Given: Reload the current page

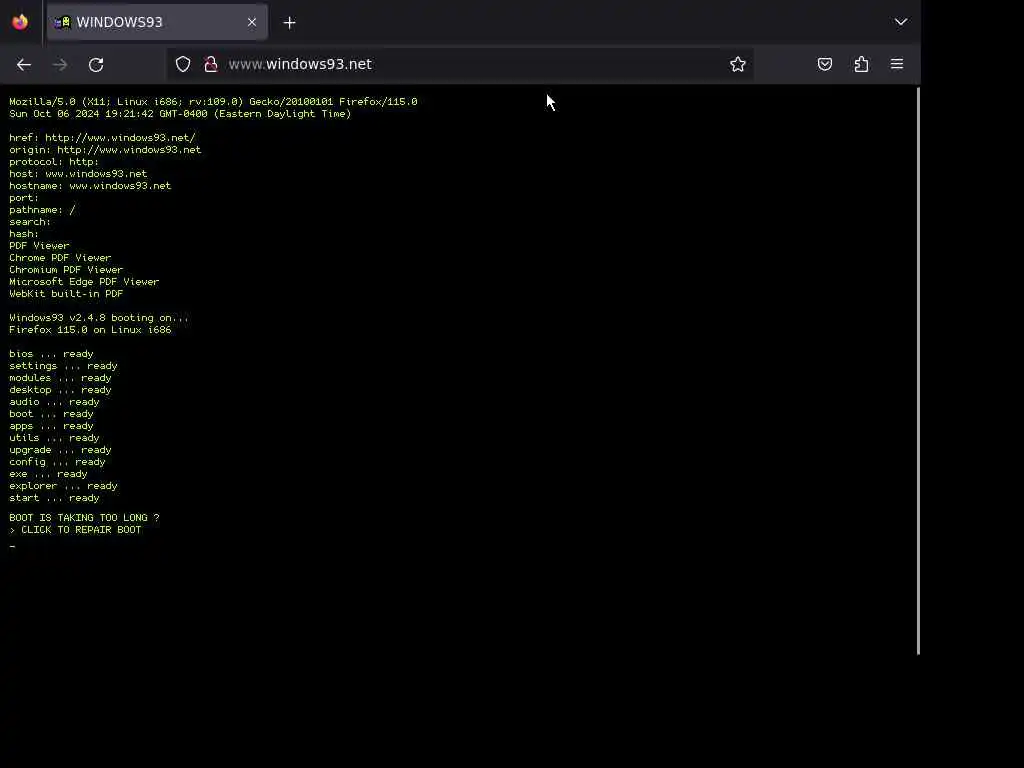Looking at the screenshot, I should pos(96,64).
